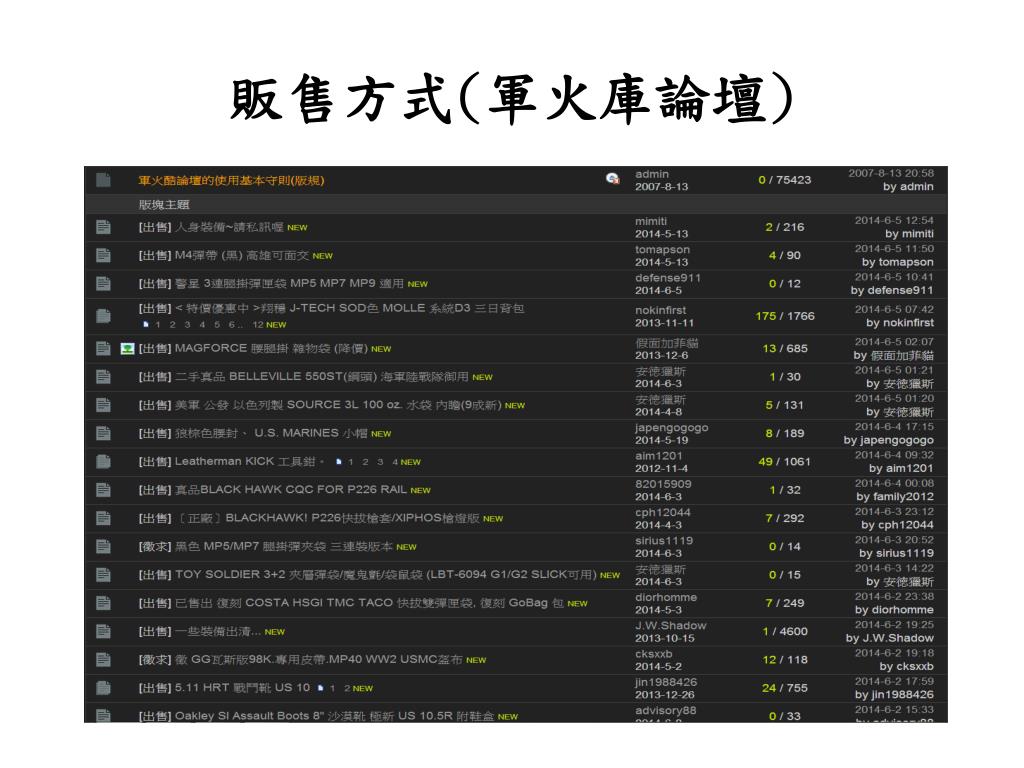Click the reply count 49 / 1061

point(784,462)
